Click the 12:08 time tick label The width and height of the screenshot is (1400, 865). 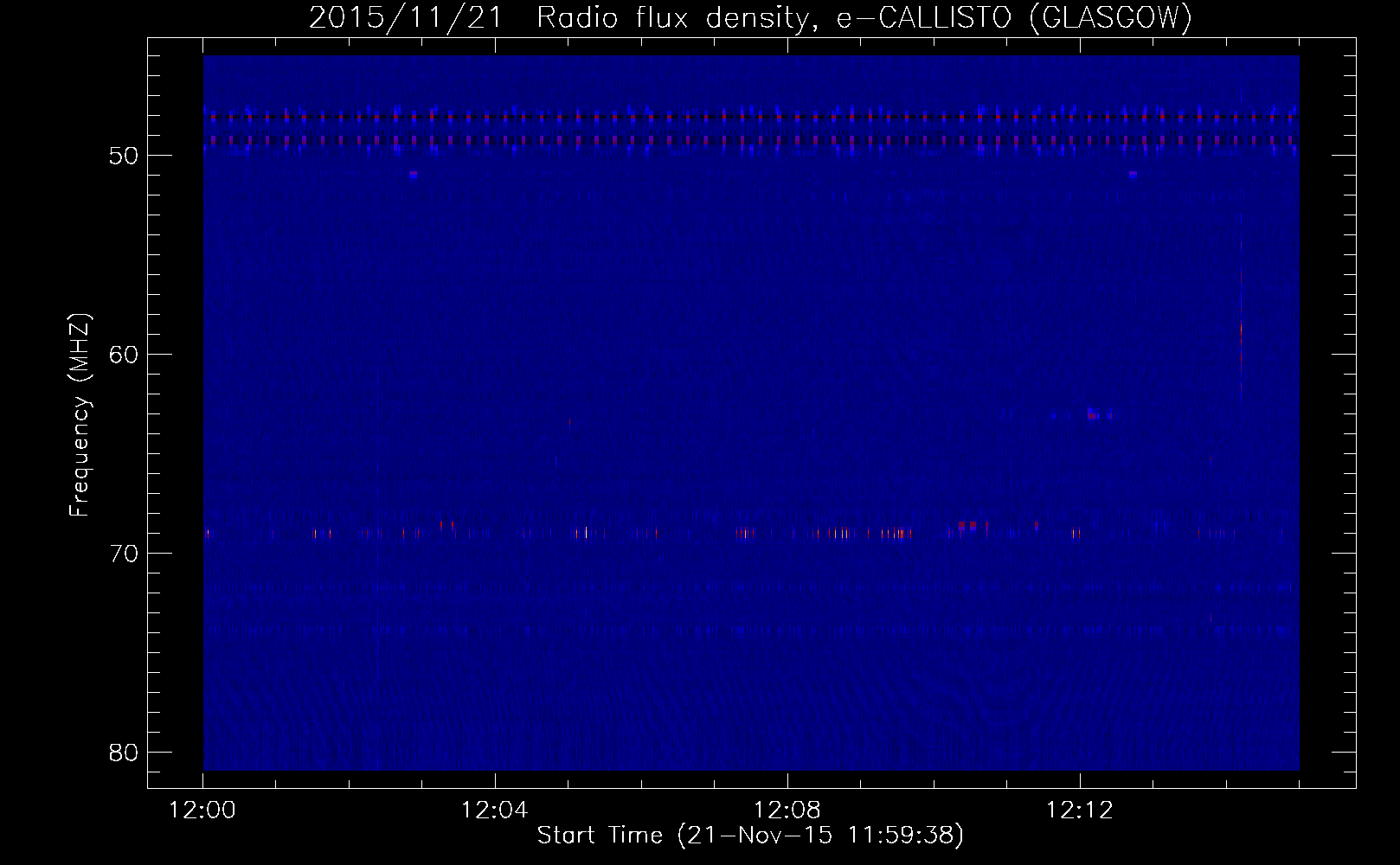[787, 811]
